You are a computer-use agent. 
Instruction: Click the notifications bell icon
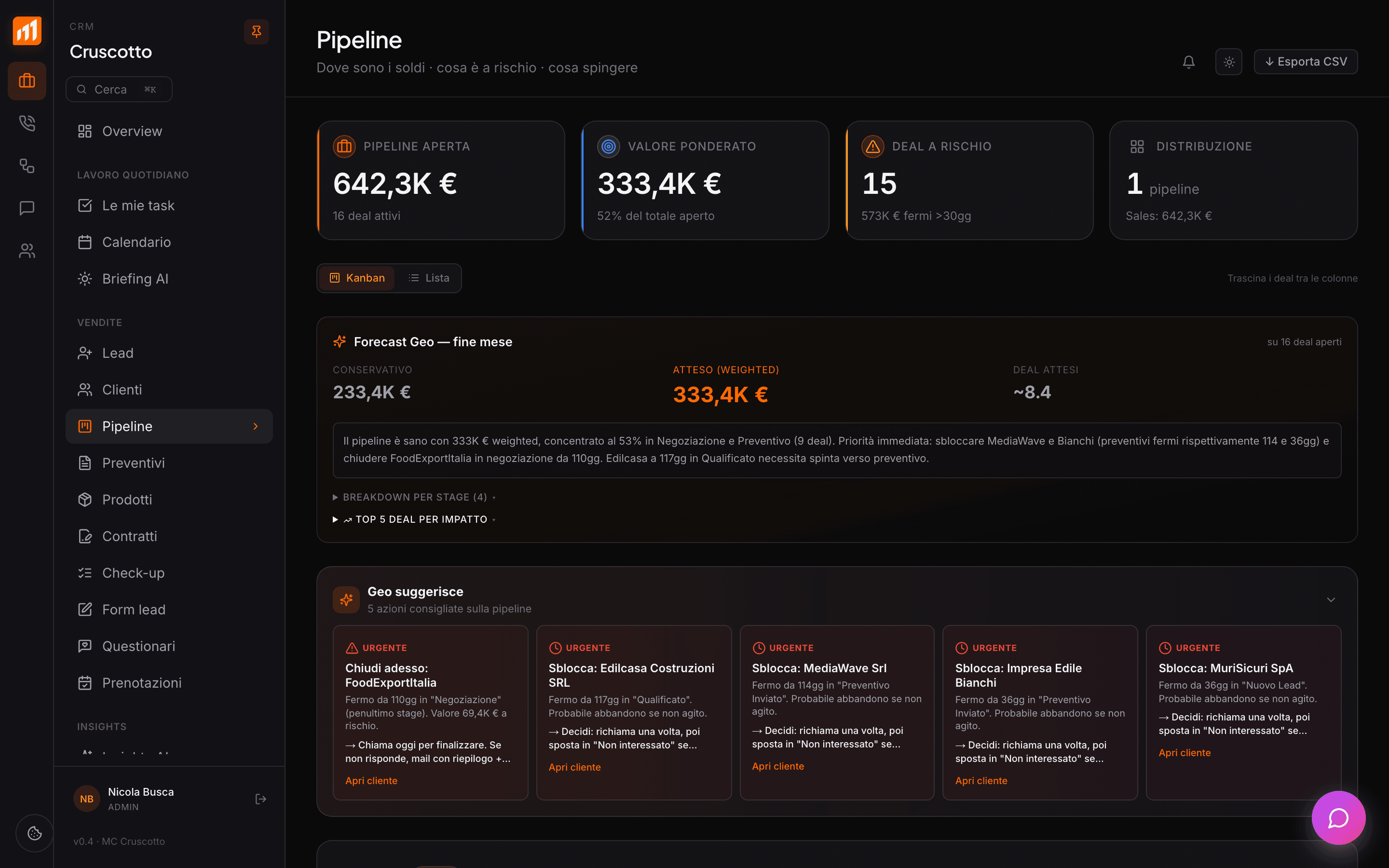click(1189, 62)
